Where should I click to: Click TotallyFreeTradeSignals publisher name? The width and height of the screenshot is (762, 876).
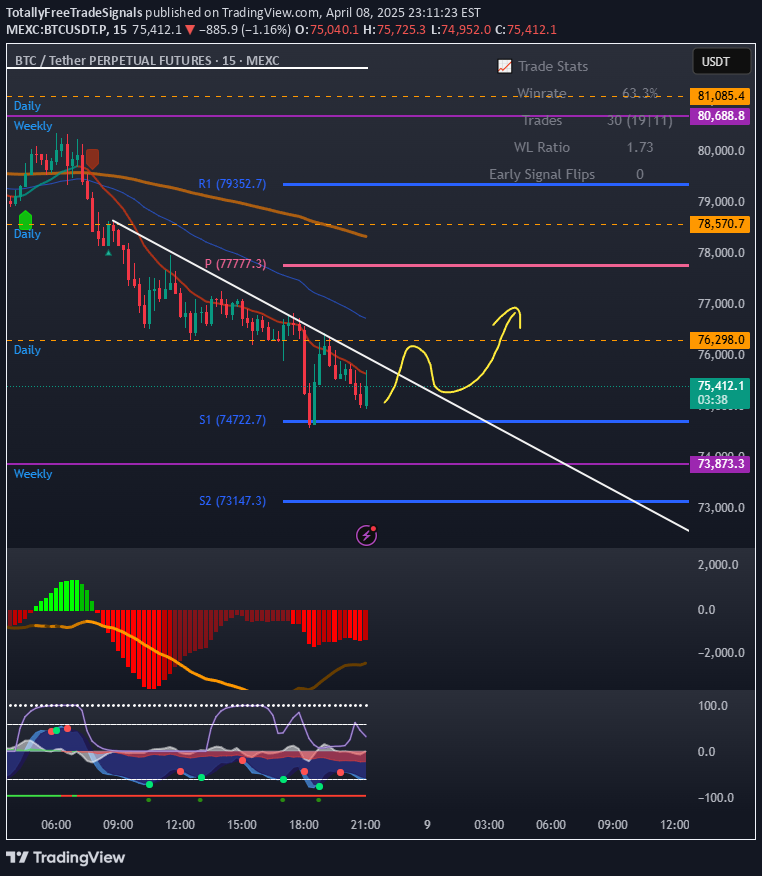pos(74,12)
